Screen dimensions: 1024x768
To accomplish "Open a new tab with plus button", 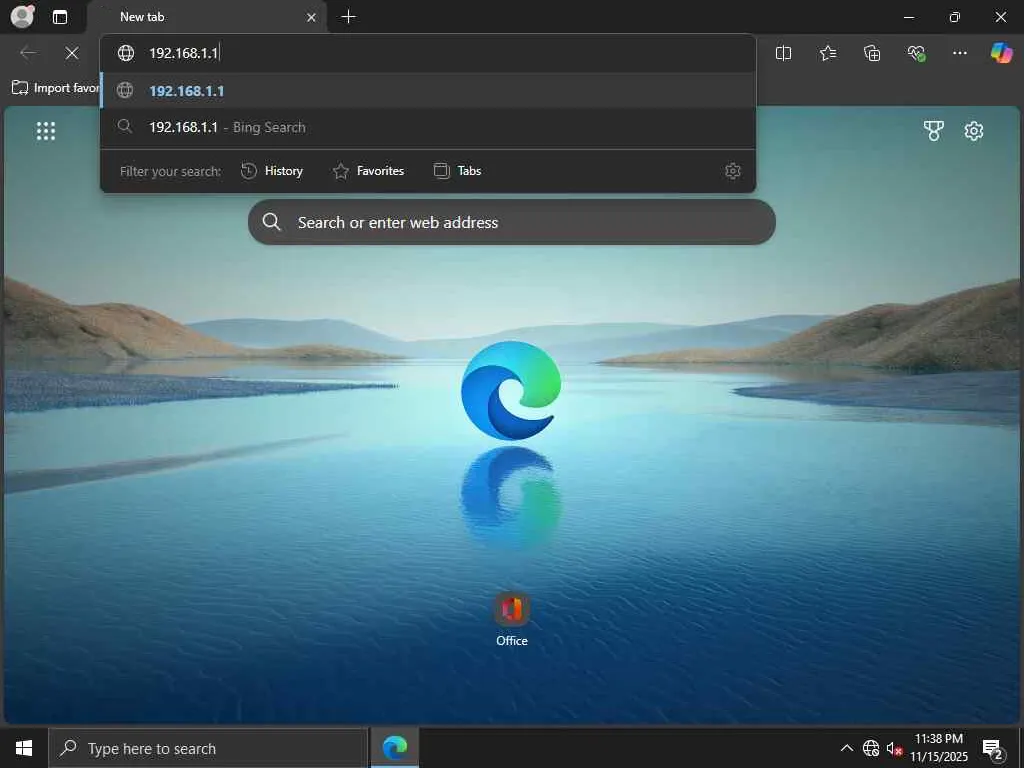I will tap(349, 17).
